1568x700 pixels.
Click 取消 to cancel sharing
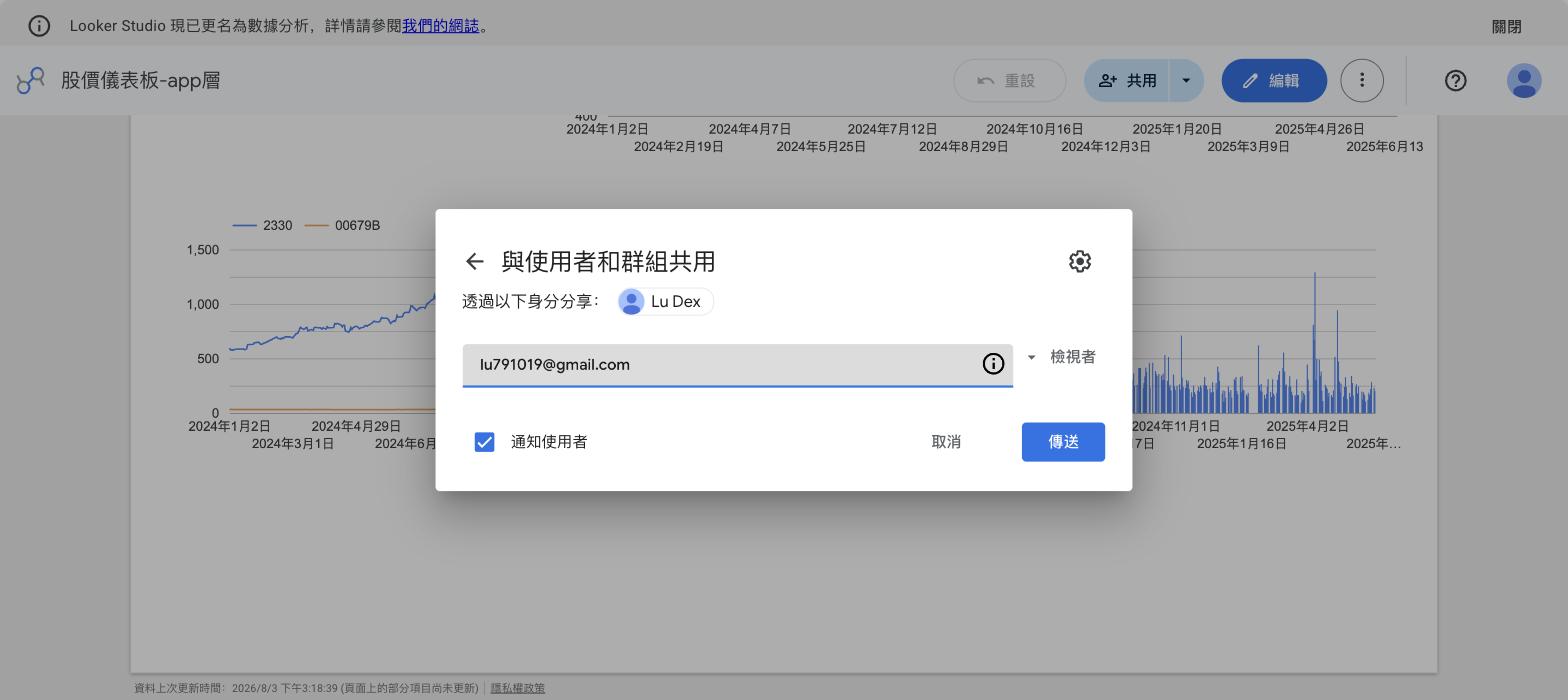[946, 442]
